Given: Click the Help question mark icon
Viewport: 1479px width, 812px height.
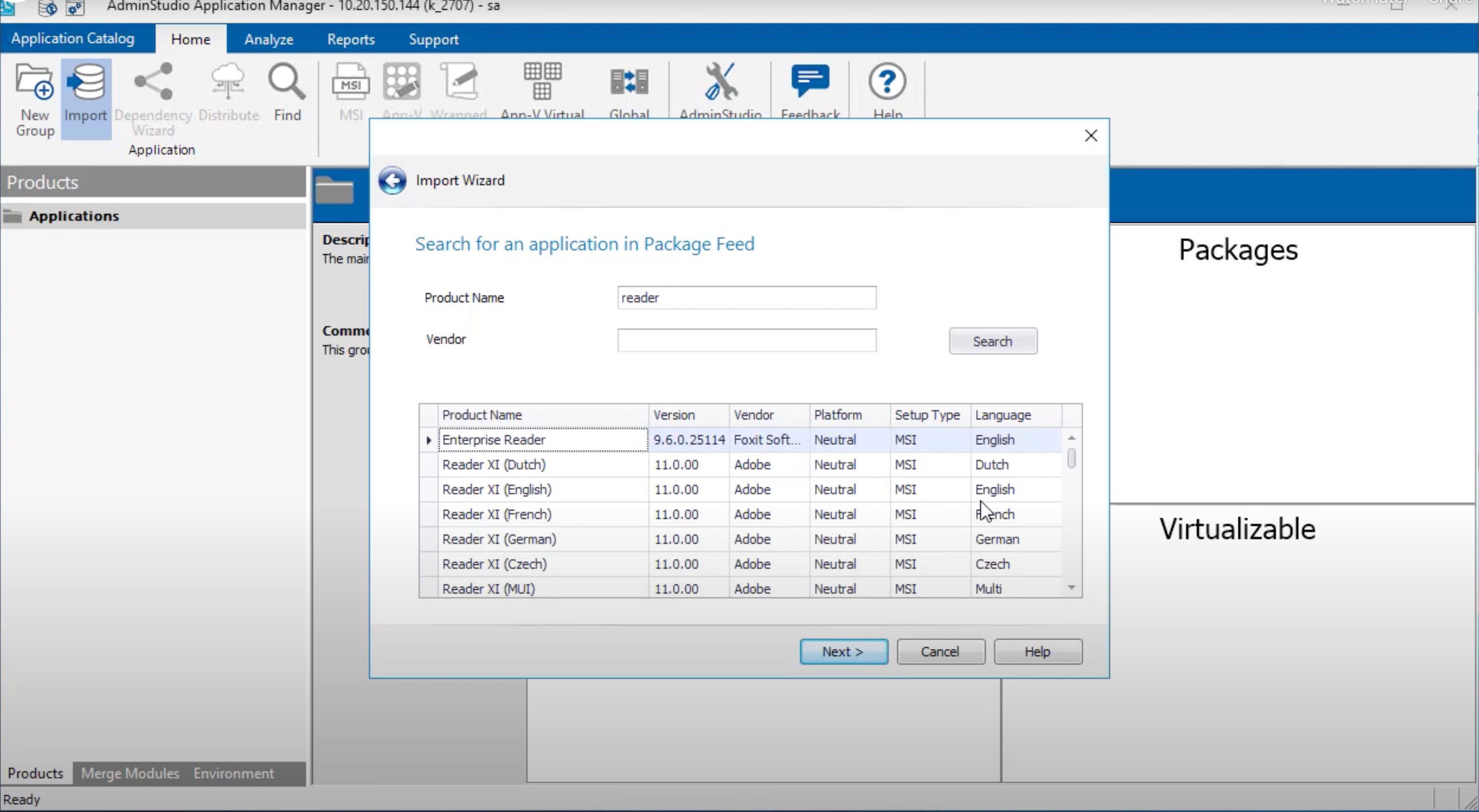Looking at the screenshot, I should [886, 80].
